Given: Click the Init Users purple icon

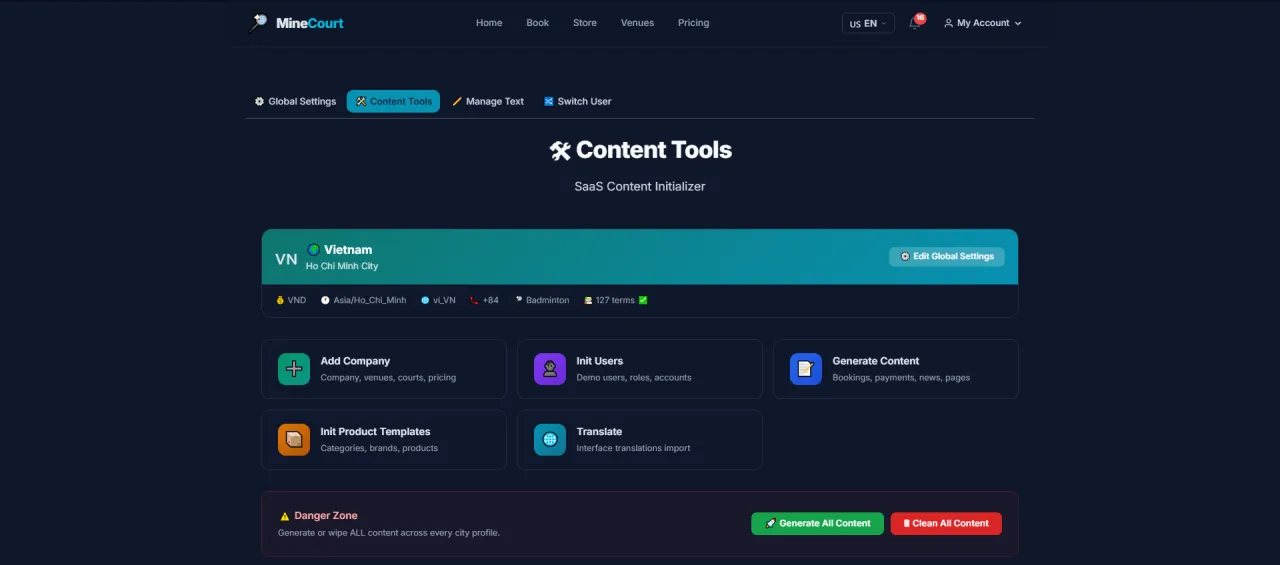Looking at the screenshot, I should point(550,369).
